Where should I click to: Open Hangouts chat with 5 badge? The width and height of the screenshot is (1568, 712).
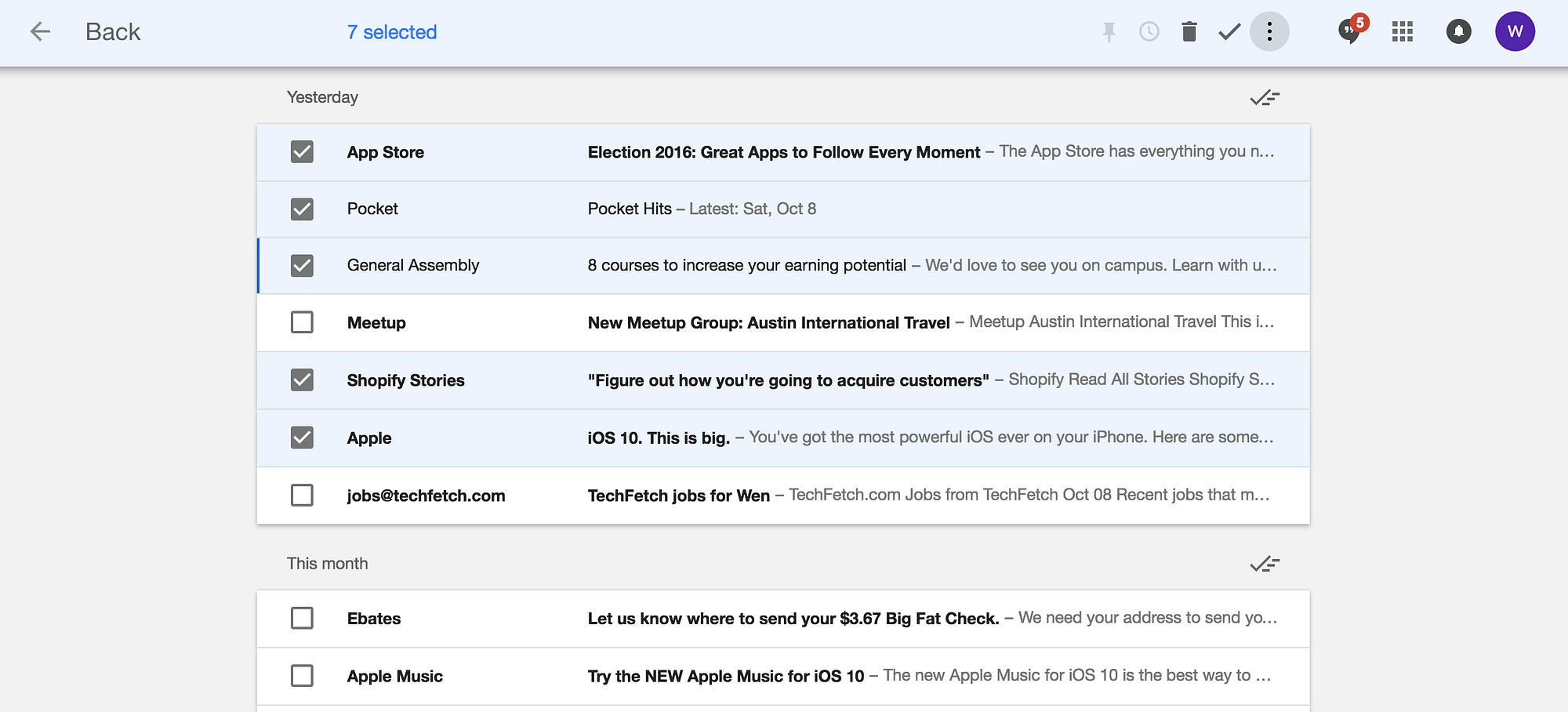[1350, 31]
